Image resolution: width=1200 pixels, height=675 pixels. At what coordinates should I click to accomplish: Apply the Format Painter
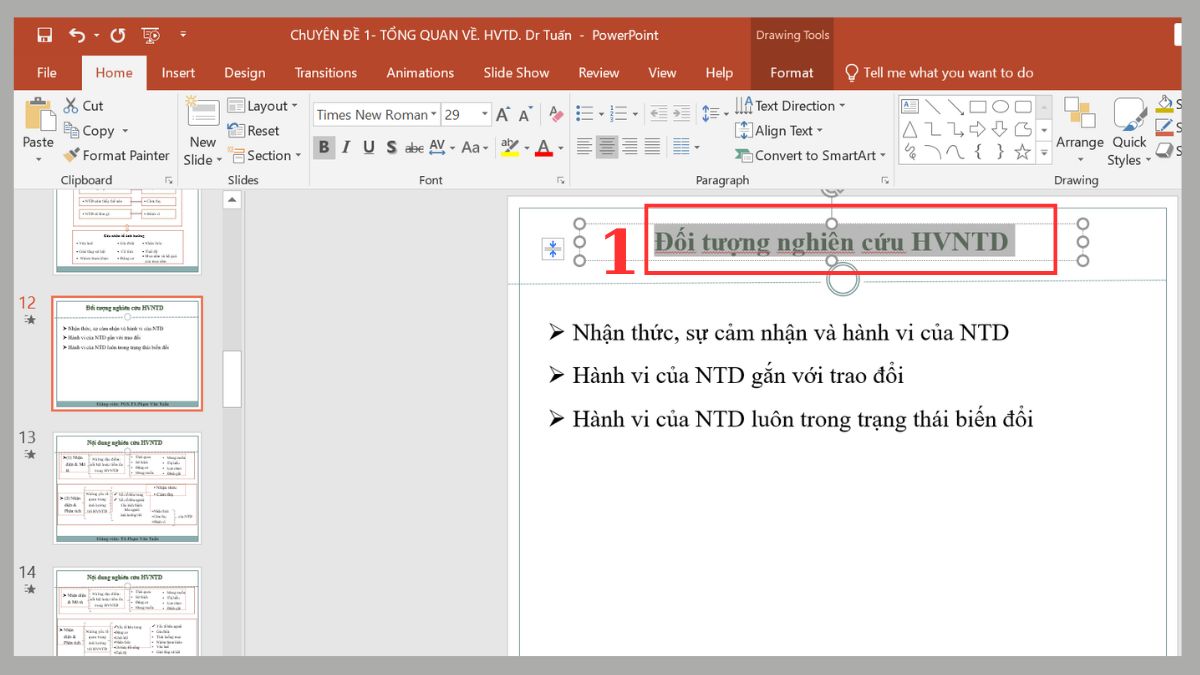pyautogui.click(x=117, y=155)
